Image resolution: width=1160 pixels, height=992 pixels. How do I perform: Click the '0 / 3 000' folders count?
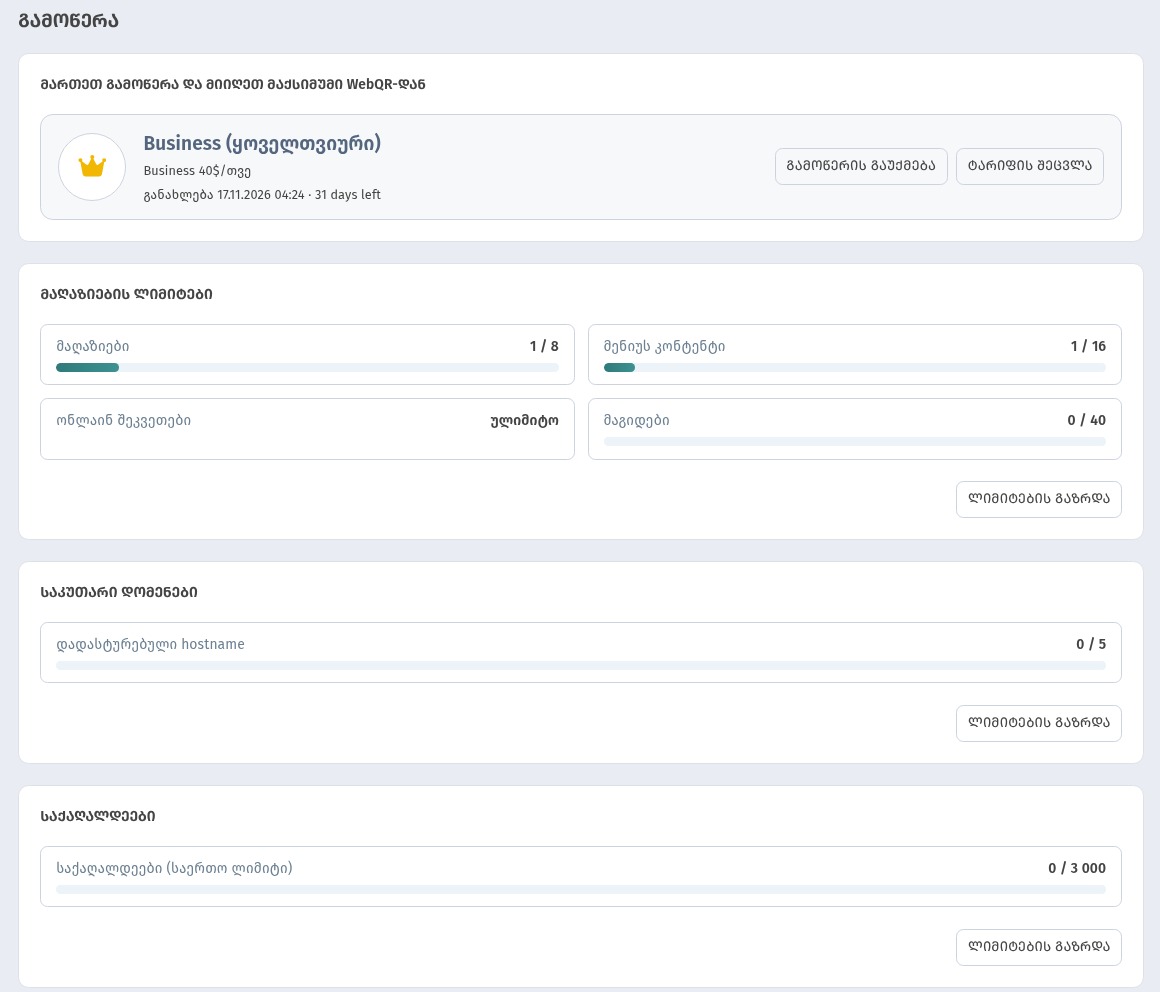click(1077, 868)
